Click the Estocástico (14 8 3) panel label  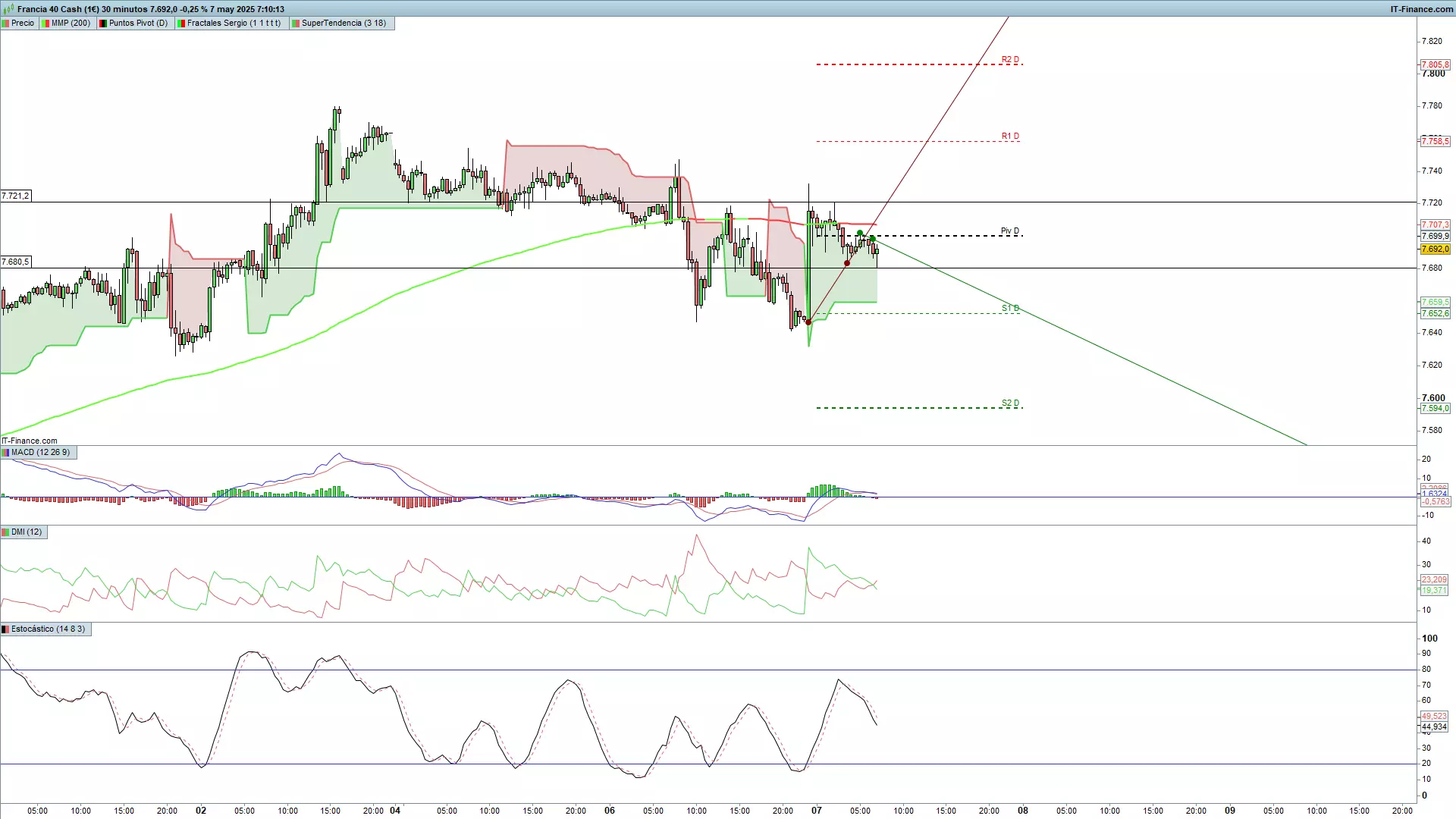pyautogui.click(x=45, y=629)
